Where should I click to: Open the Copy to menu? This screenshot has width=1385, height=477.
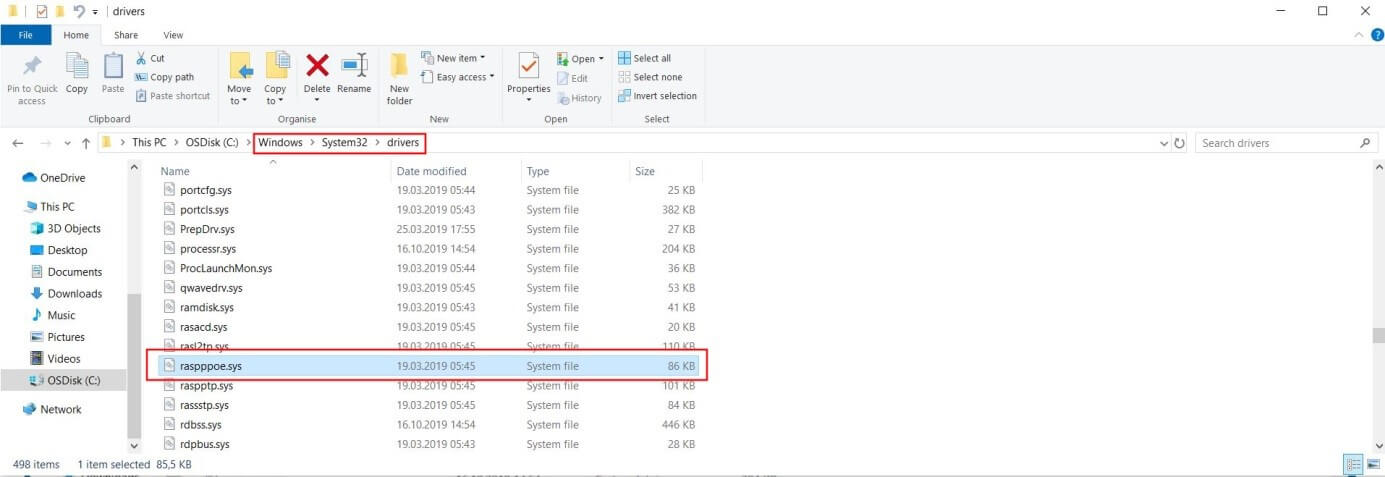(x=275, y=79)
